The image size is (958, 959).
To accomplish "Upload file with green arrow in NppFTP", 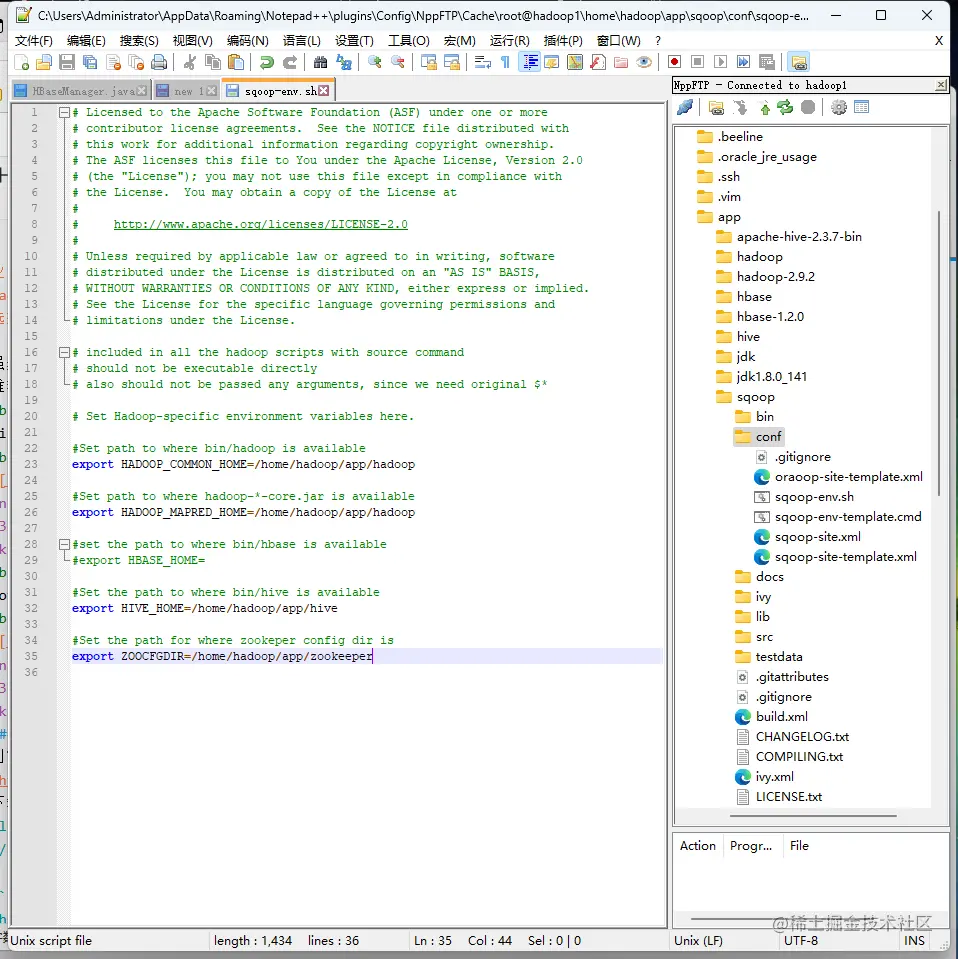I will point(765,108).
